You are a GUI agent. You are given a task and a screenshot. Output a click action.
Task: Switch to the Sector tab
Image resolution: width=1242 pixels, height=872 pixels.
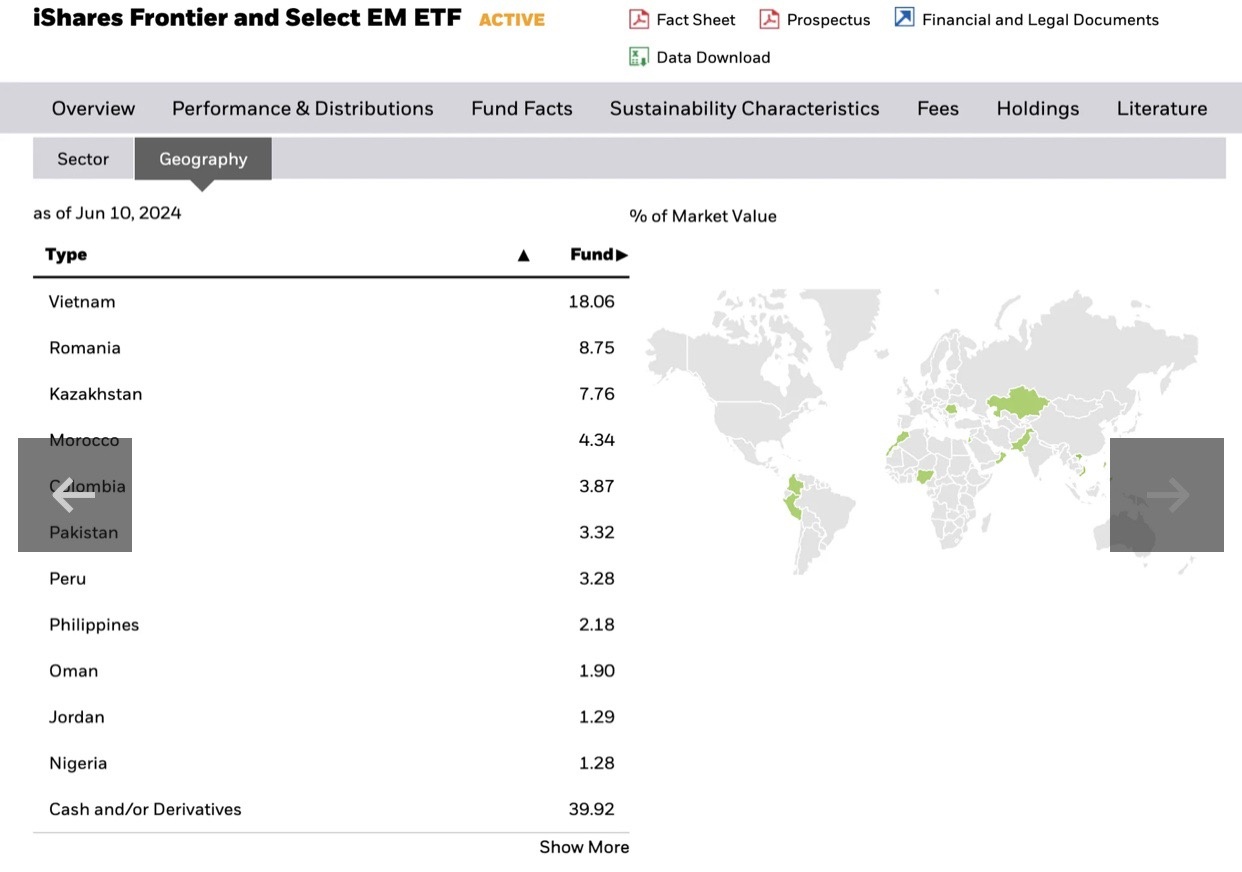click(83, 159)
